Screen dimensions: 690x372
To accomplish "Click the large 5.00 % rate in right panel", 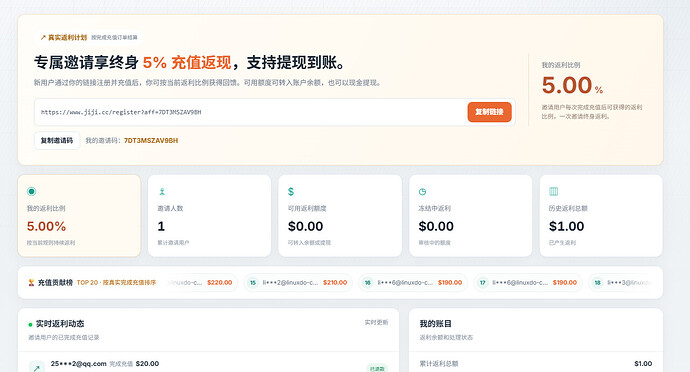I will tap(572, 85).
